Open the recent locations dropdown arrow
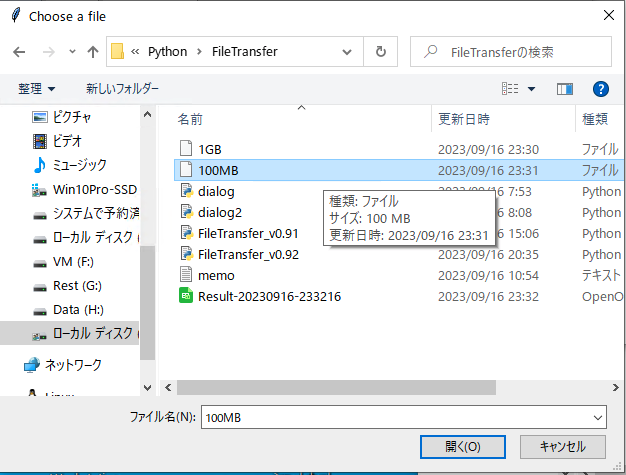This screenshot has height=475, width=626. 72,51
